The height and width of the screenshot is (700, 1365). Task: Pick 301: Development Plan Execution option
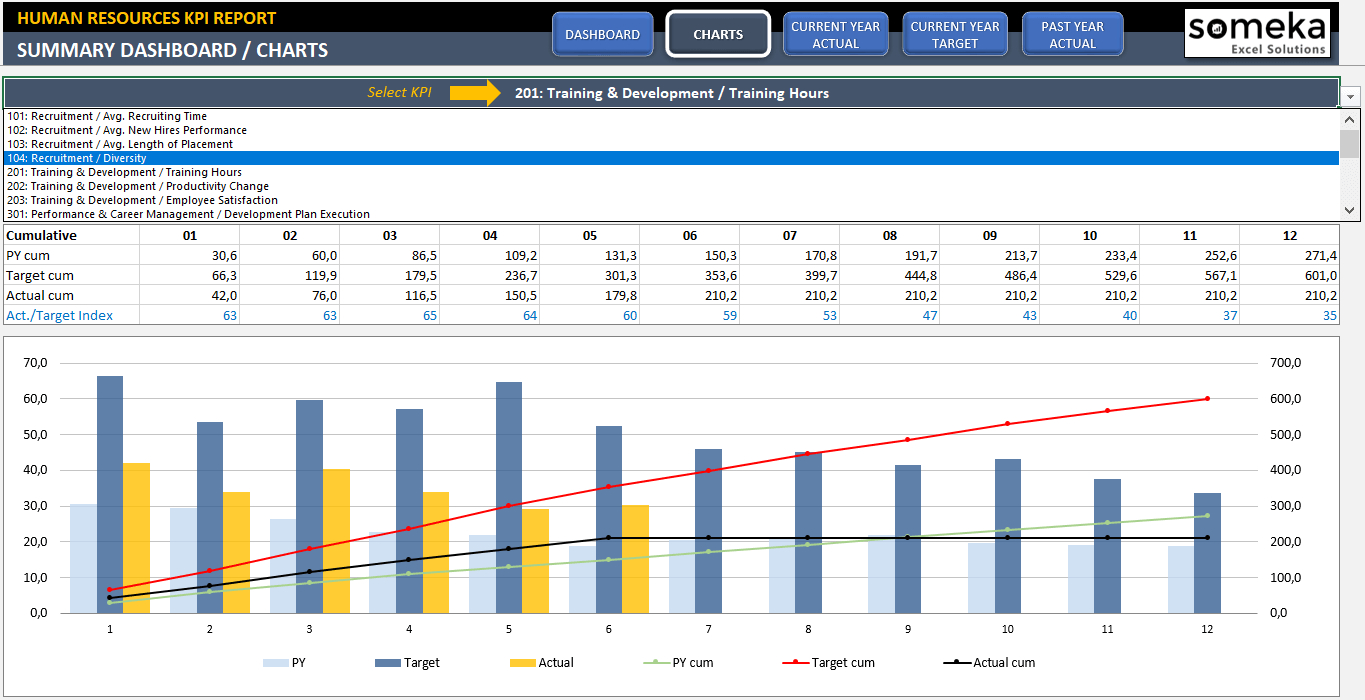[x=188, y=214]
